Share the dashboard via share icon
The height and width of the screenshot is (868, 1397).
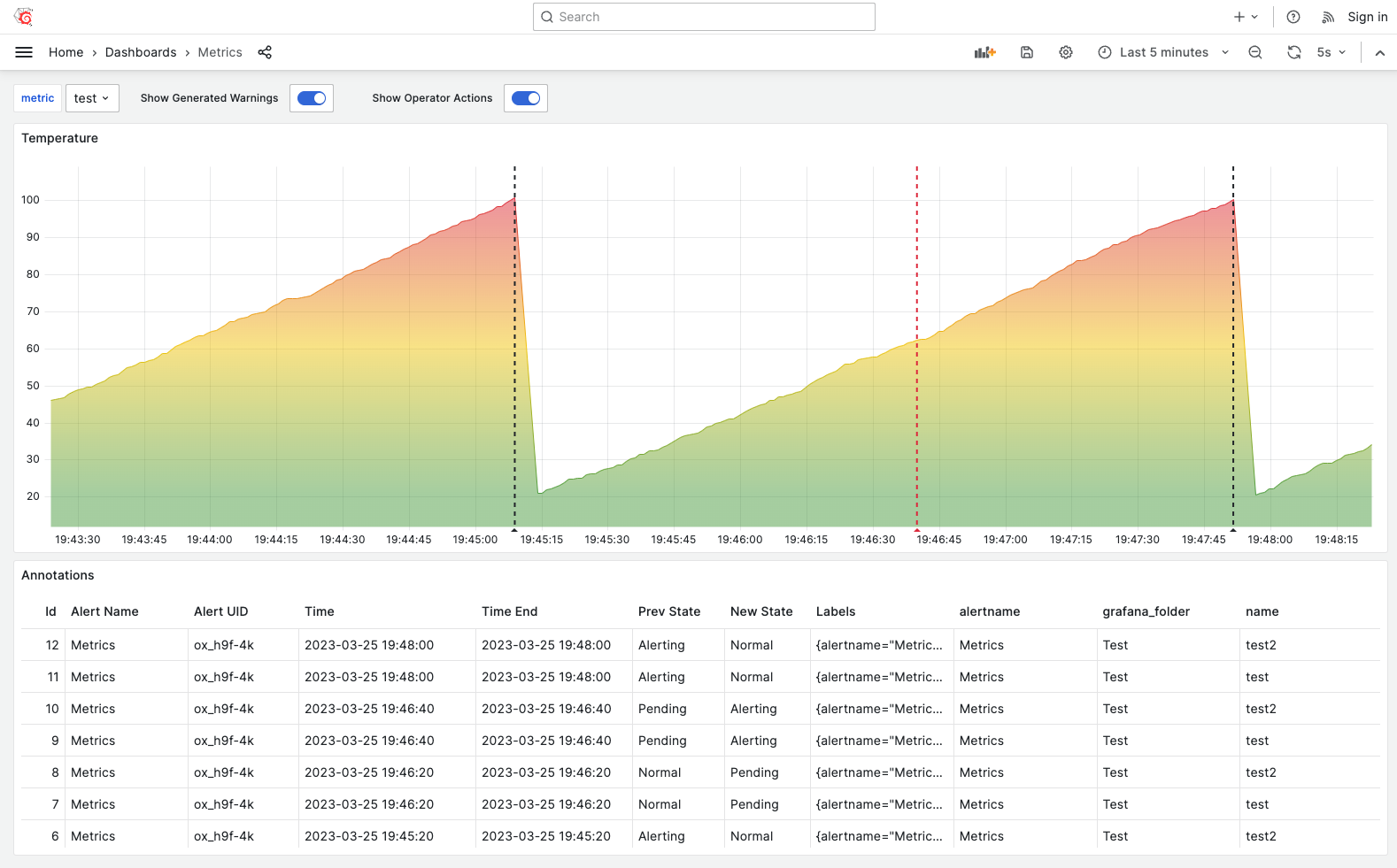click(x=265, y=52)
